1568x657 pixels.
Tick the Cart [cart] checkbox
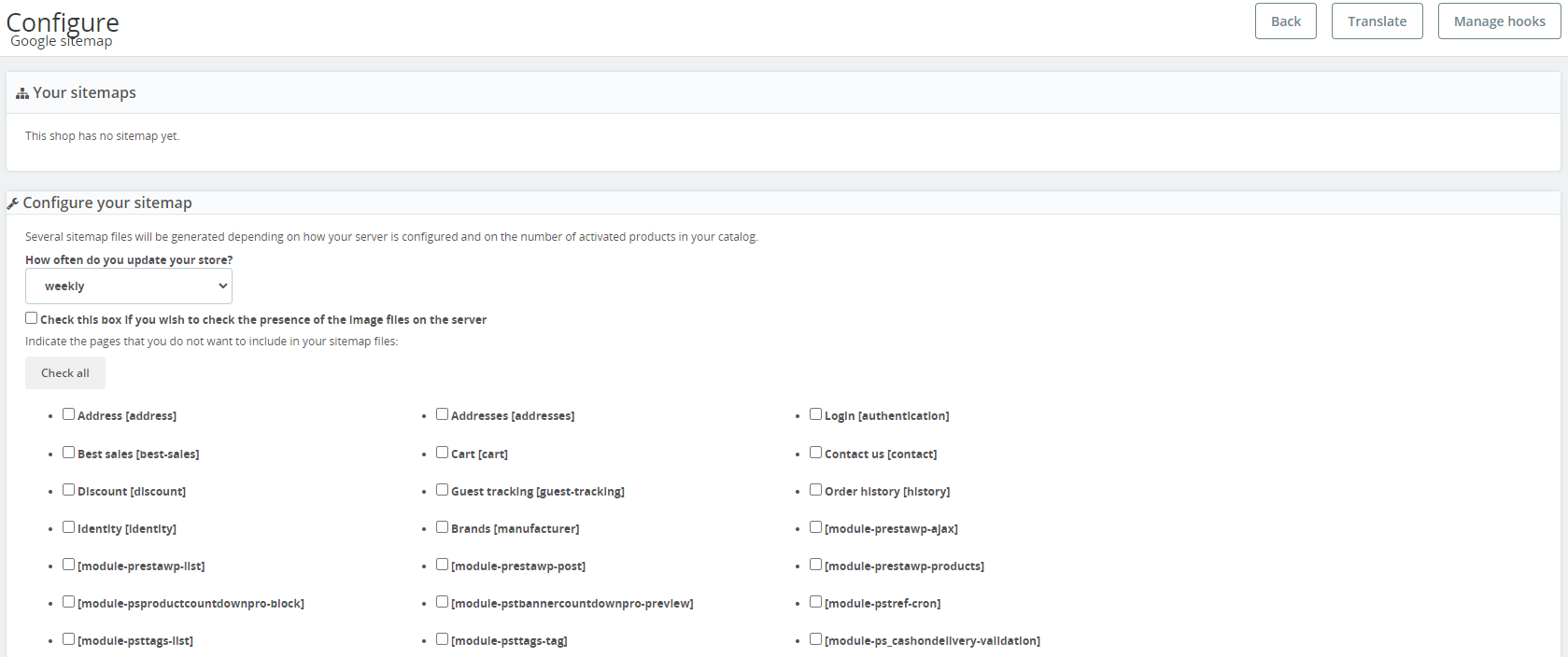pyautogui.click(x=443, y=453)
